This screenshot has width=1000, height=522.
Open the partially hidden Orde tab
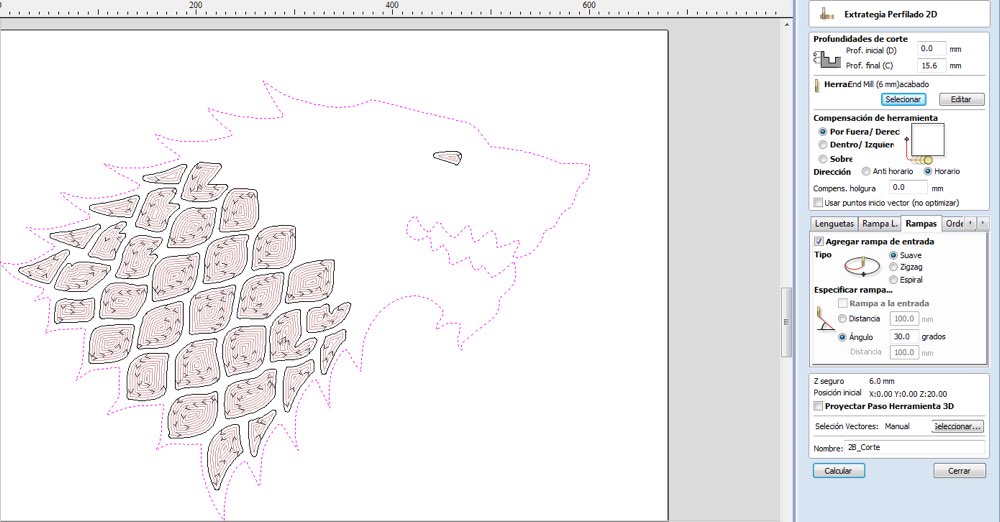[953, 224]
